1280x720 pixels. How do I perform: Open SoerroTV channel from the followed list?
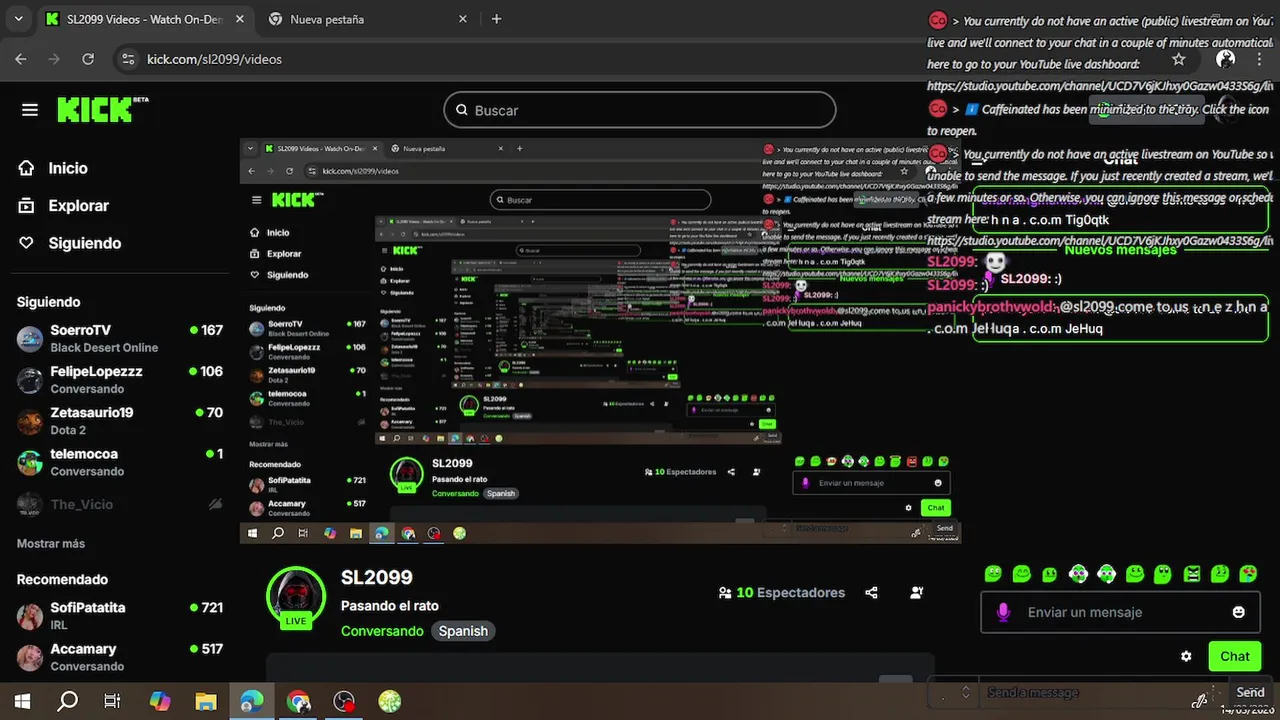pos(120,338)
